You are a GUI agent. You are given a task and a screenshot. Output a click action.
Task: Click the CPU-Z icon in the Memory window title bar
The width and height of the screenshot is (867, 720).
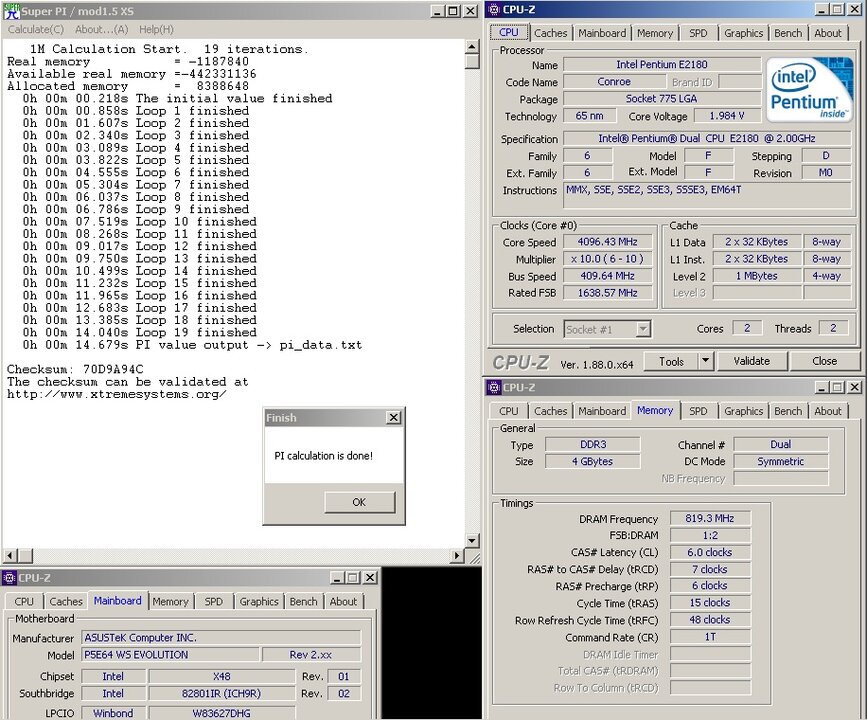pyautogui.click(x=494, y=387)
